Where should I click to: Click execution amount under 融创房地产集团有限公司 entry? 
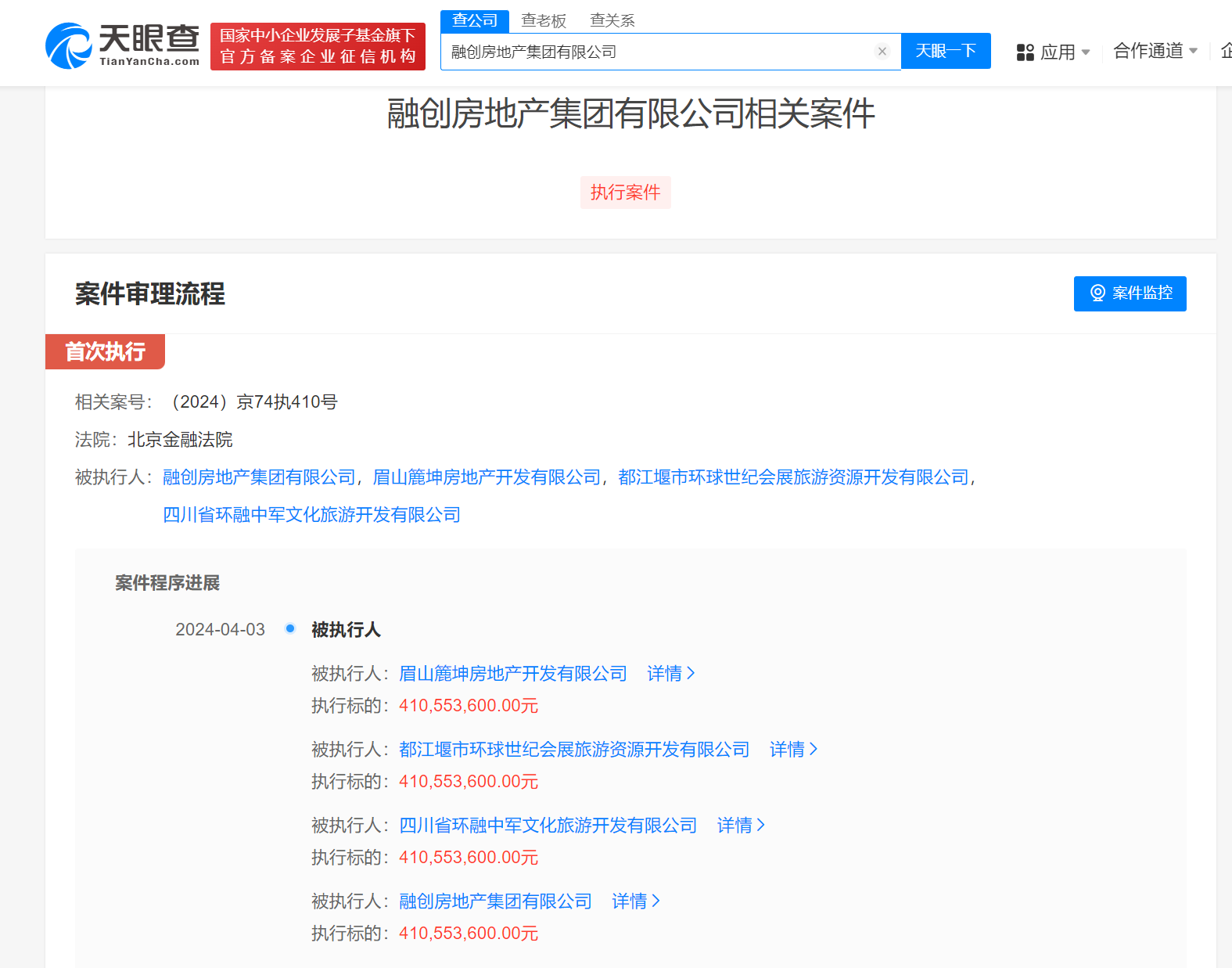469,934
